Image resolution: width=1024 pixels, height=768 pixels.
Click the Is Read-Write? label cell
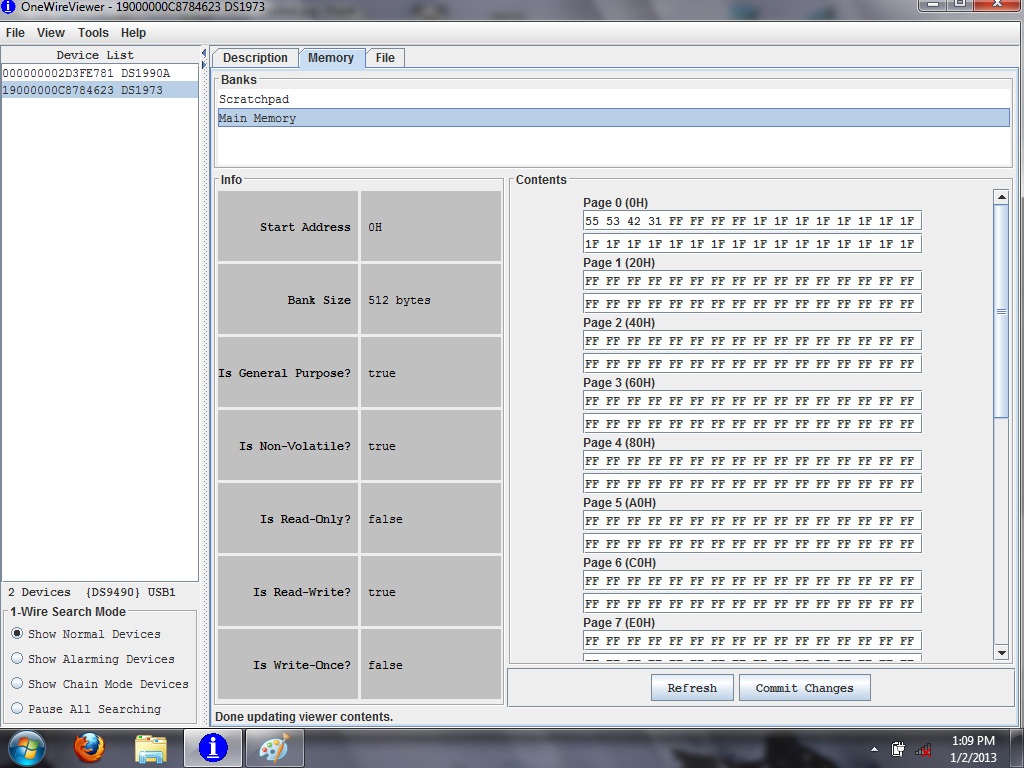tap(288, 592)
